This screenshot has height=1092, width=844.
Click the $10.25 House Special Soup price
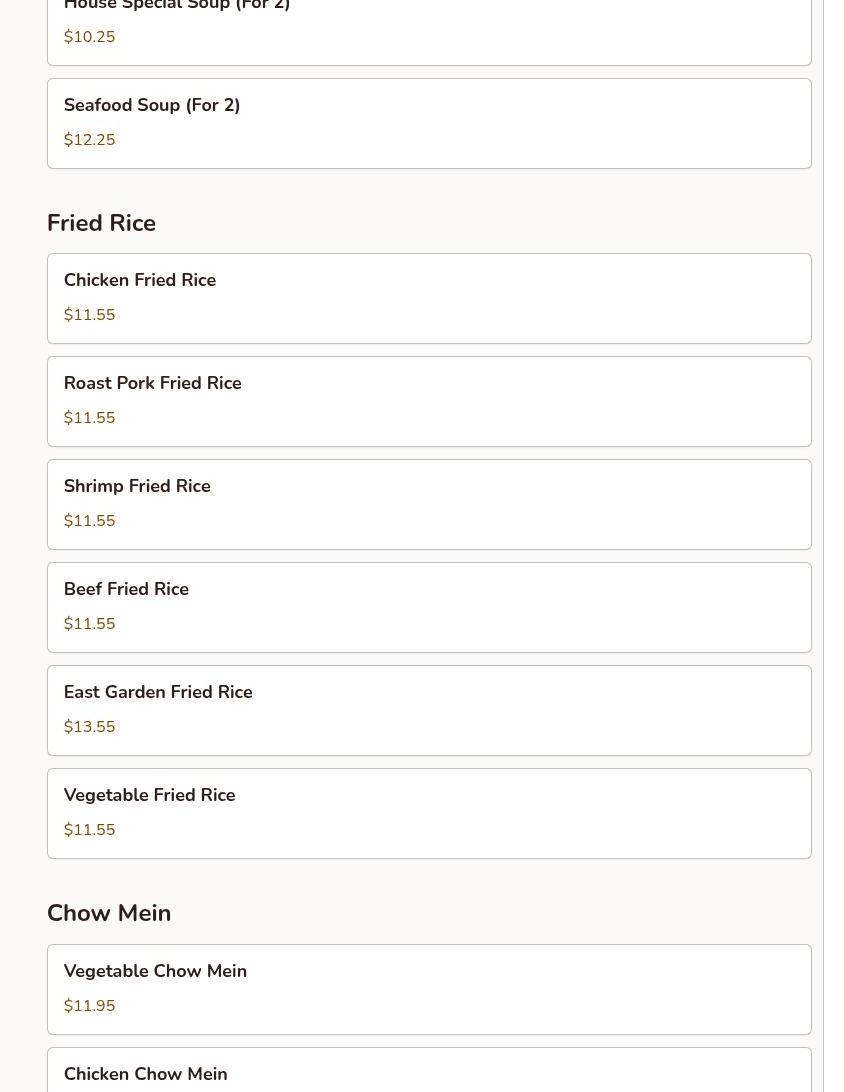coord(90,37)
